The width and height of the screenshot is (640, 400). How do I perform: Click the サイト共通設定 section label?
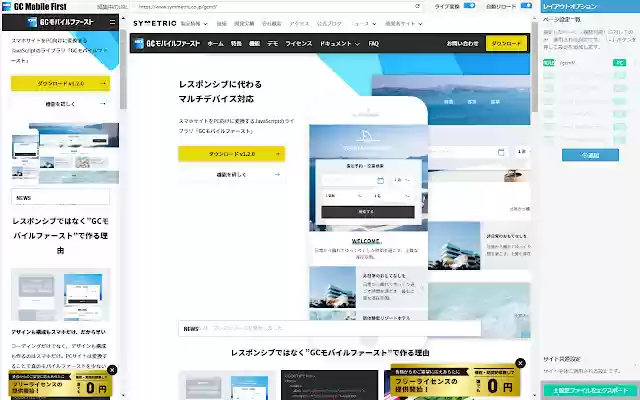coord(562,359)
